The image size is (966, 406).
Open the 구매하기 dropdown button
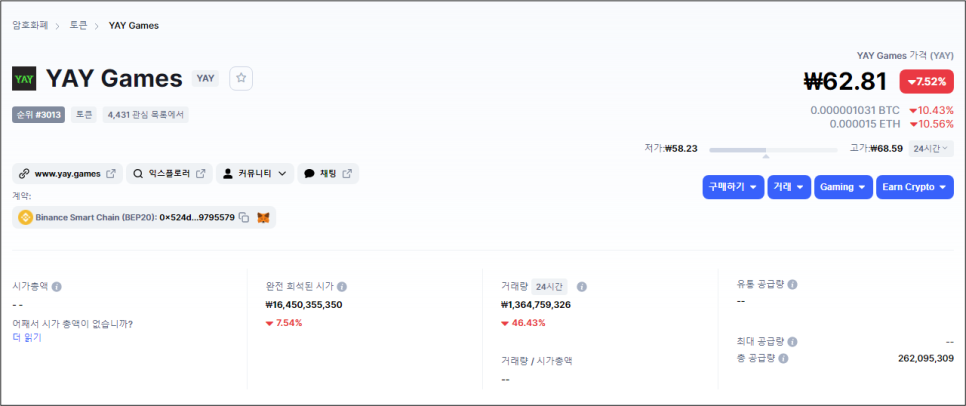pos(733,187)
